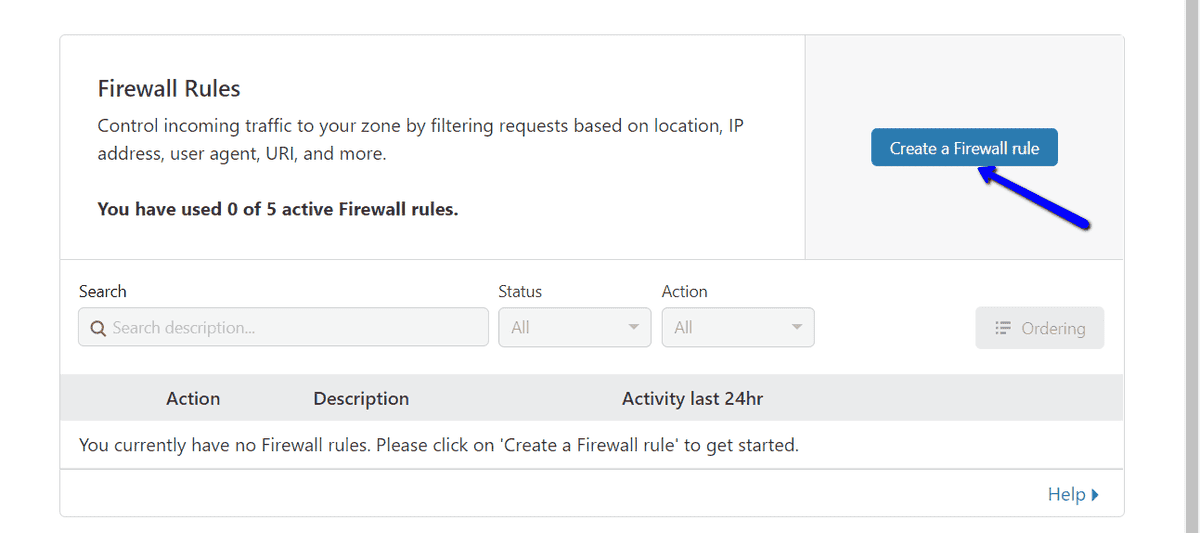Open the Status filter dropdown

(x=575, y=327)
